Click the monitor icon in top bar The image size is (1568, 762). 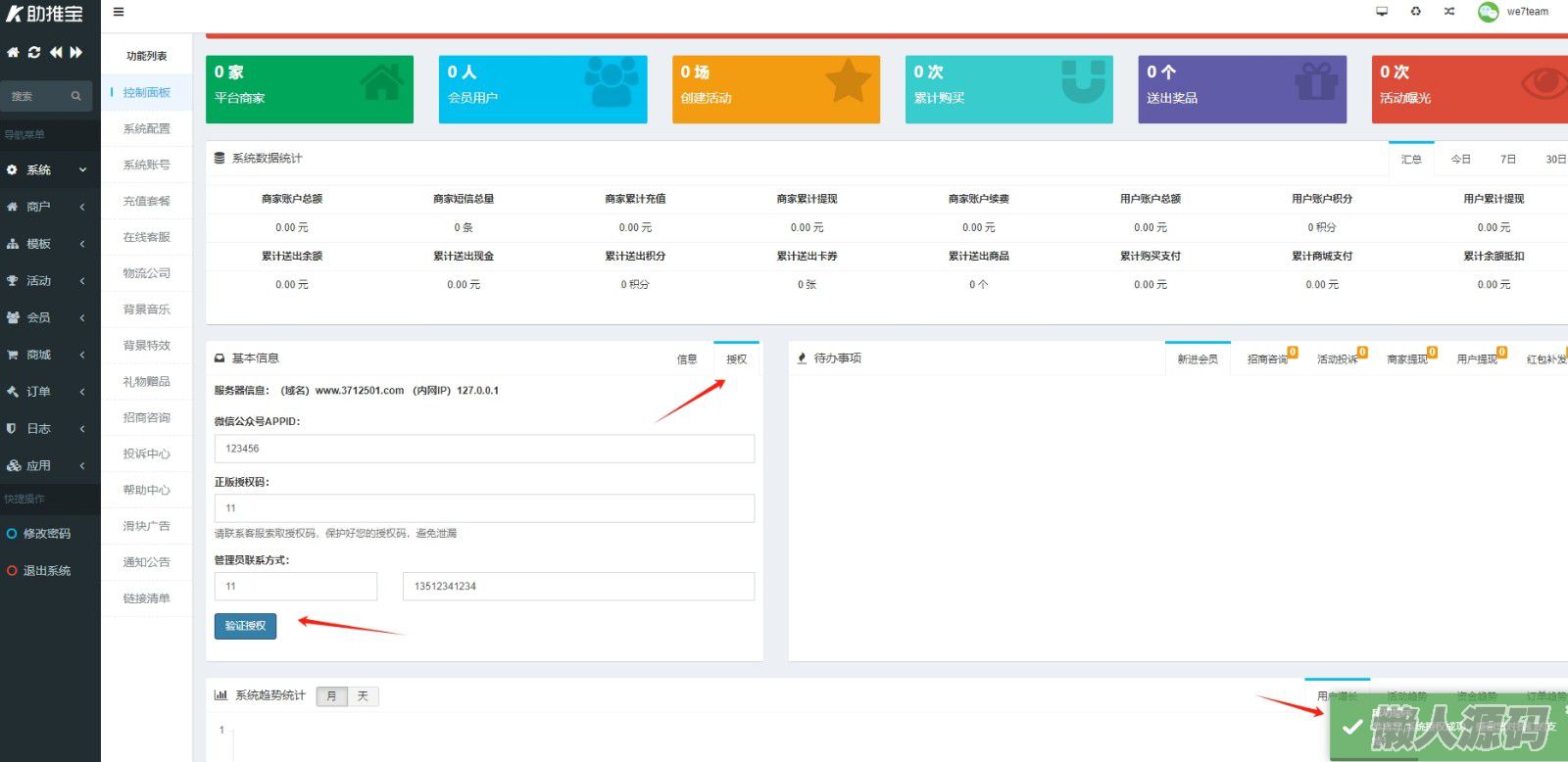tap(1382, 12)
